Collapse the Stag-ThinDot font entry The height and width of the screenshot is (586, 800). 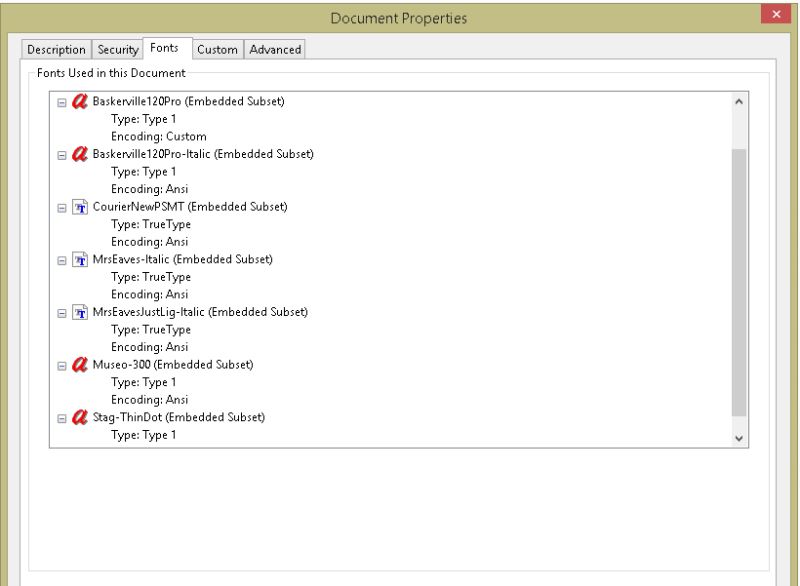[x=62, y=418]
